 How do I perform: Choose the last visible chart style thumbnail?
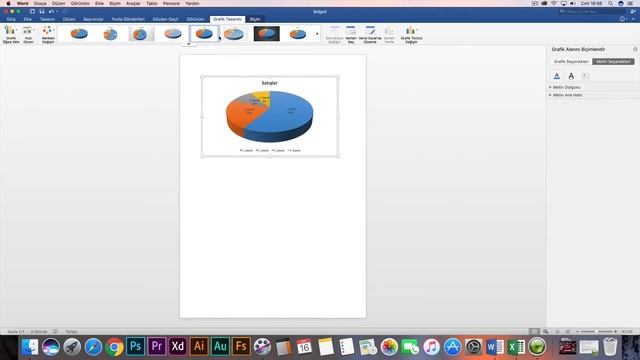coord(298,33)
